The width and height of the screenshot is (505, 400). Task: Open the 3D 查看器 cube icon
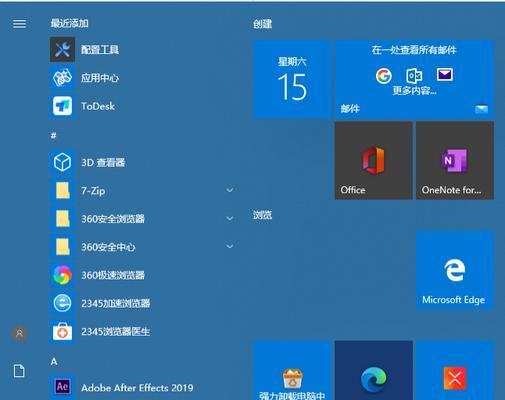pyautogui.click(x=62, y=162)
